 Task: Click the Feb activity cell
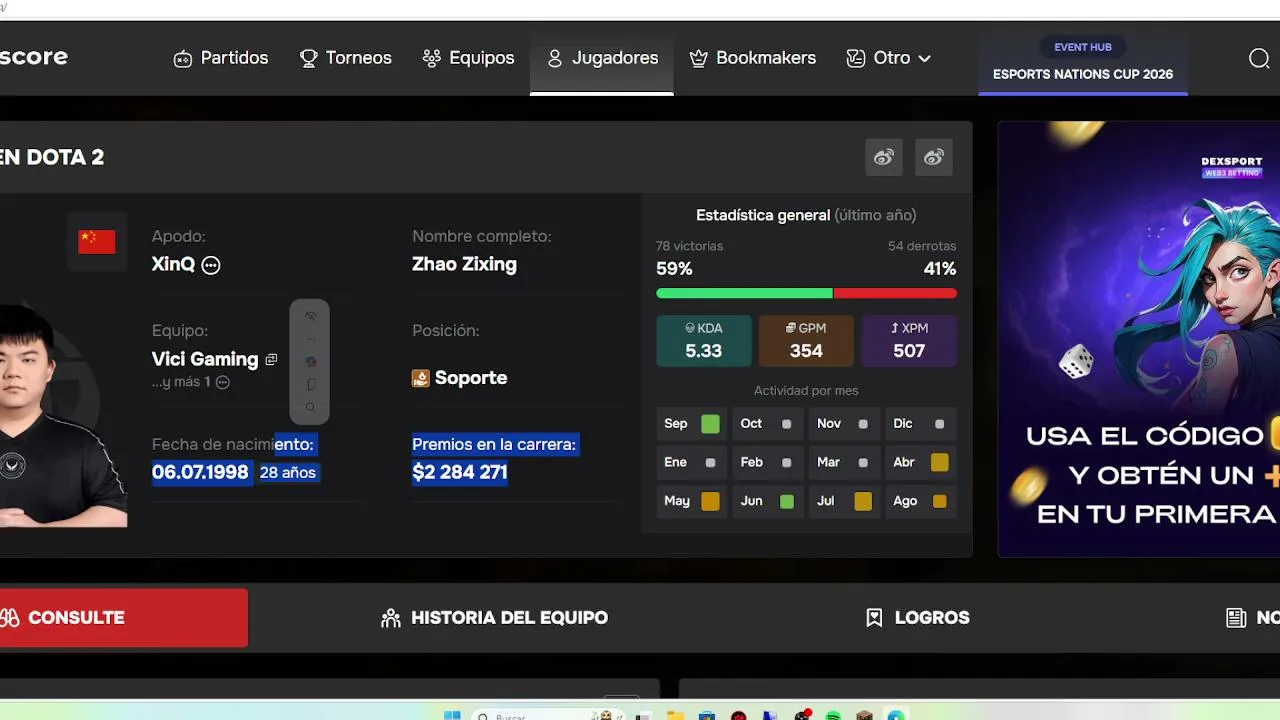tap(767, 462)
